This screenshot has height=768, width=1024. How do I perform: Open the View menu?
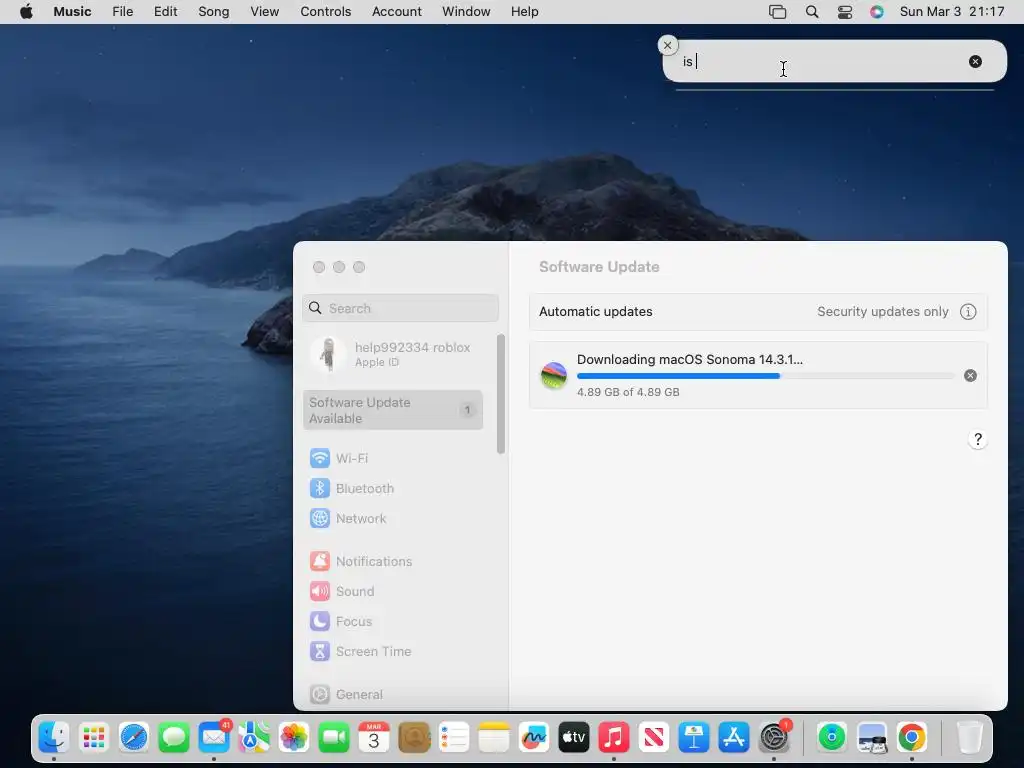(264, 12)
